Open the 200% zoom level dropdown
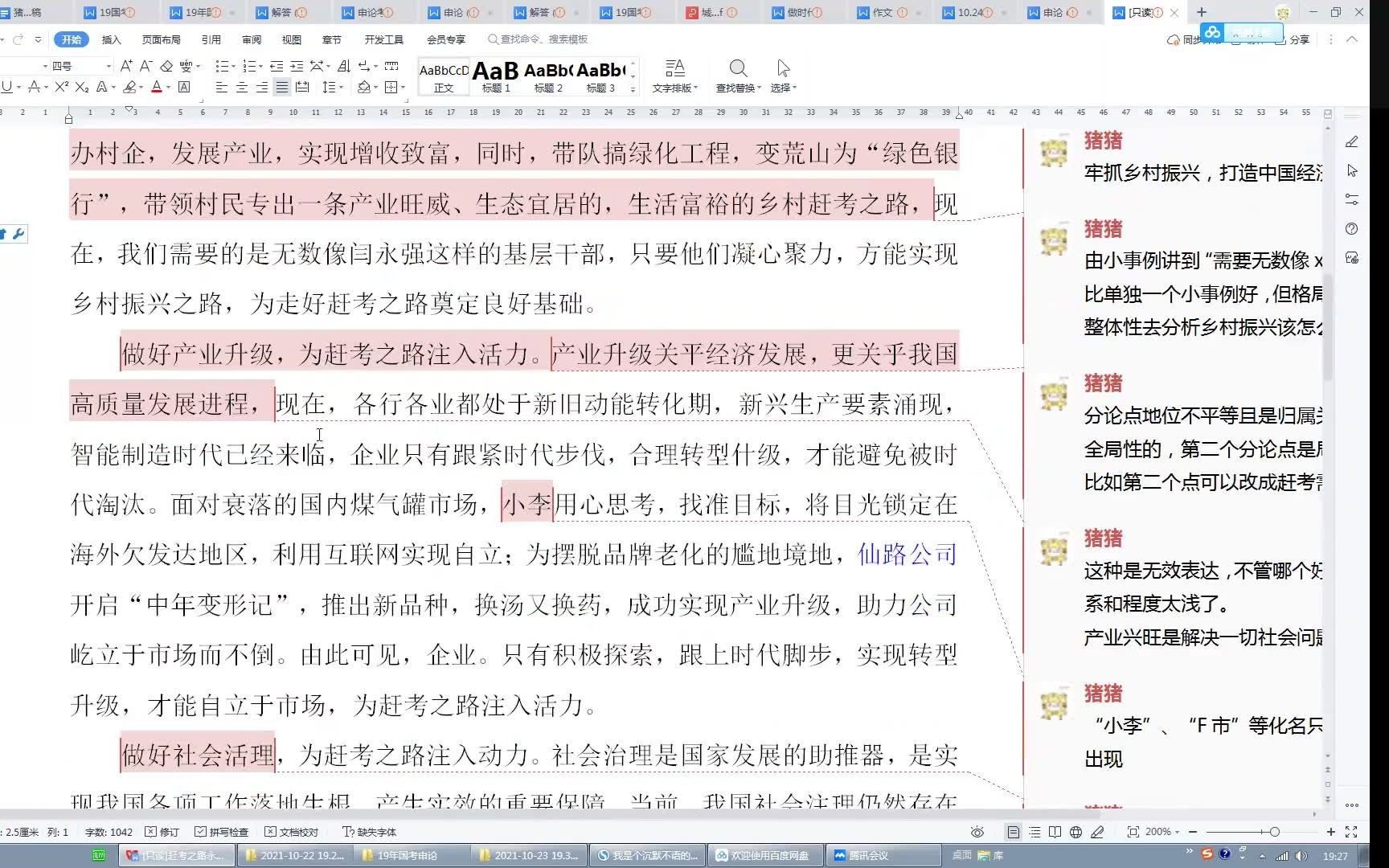 1162,832
